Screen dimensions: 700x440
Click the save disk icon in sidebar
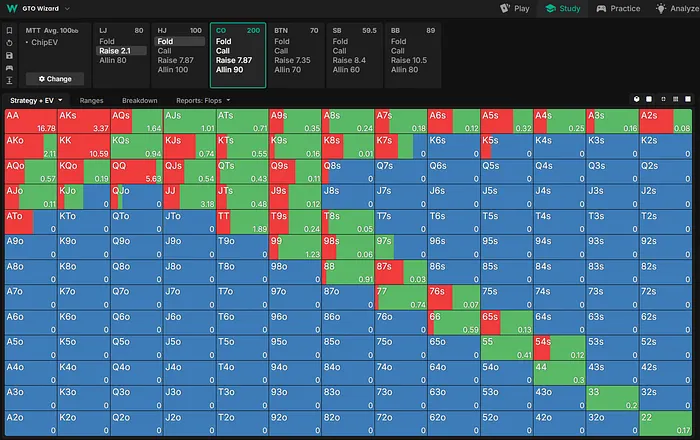pyautogui.click(x=9, y=55)
